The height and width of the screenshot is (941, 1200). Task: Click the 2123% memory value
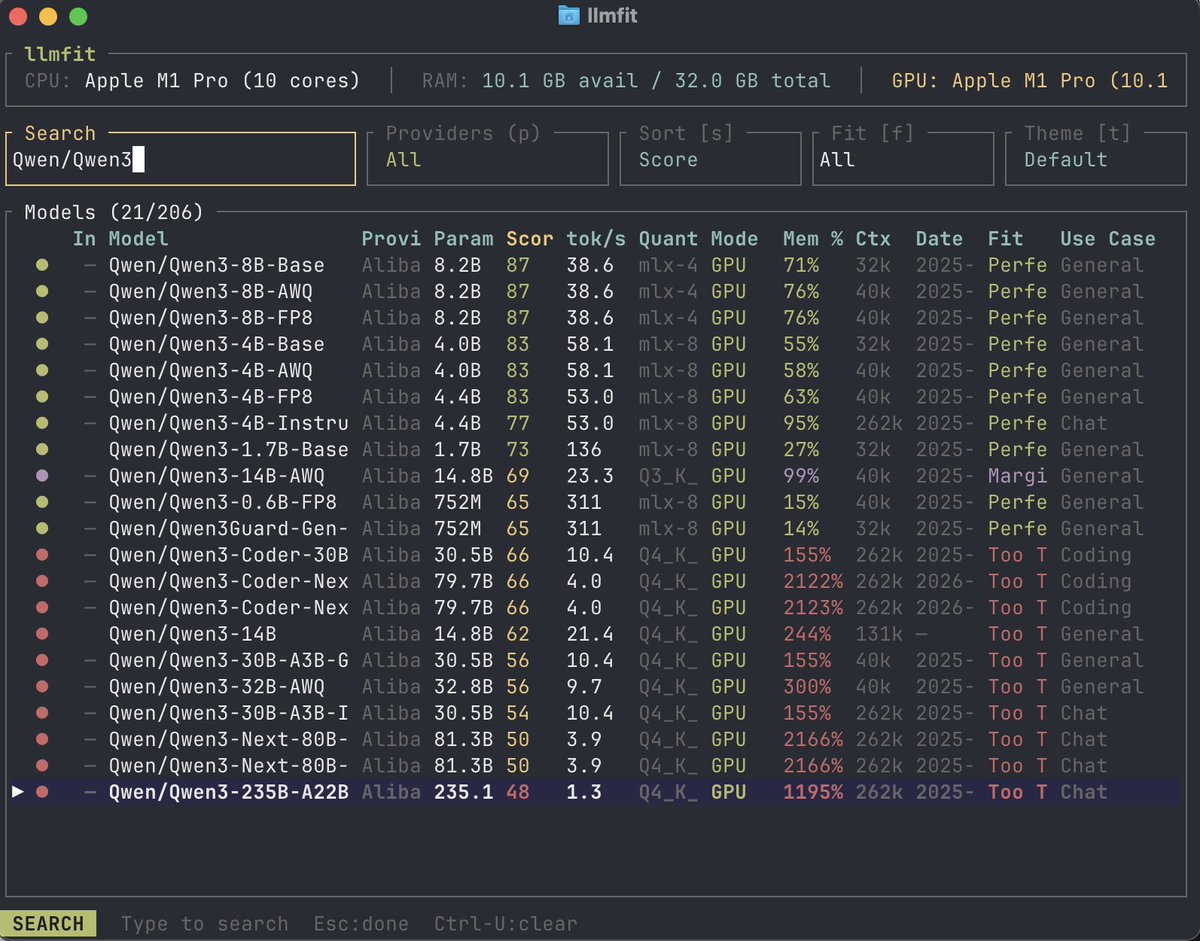813,608
